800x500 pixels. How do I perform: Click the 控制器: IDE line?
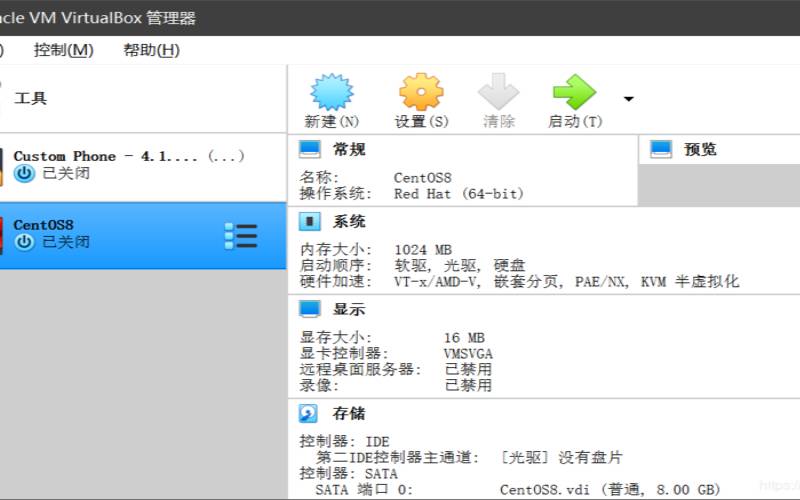pos(344,441)
